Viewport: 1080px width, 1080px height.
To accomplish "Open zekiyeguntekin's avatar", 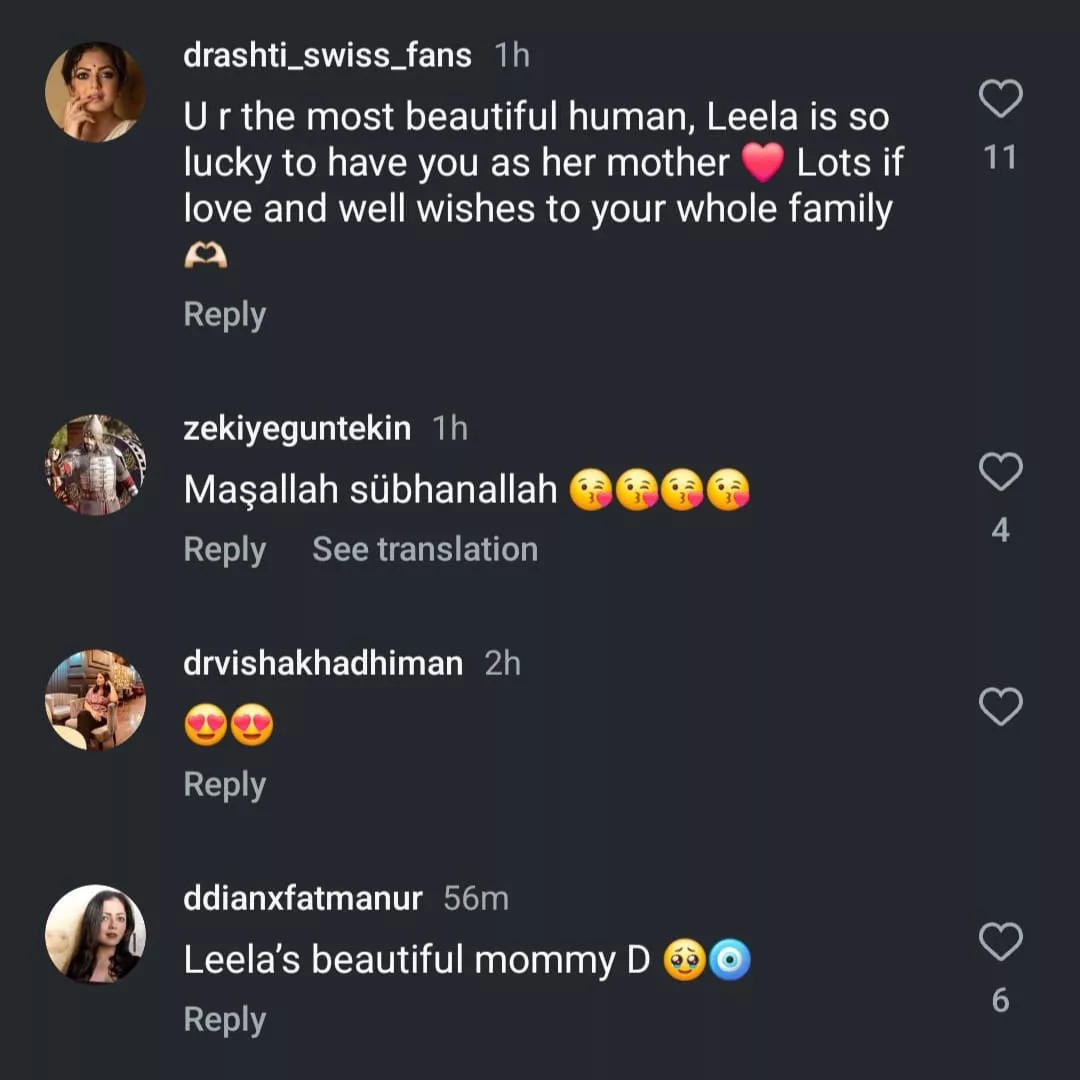I will [95, 465].
